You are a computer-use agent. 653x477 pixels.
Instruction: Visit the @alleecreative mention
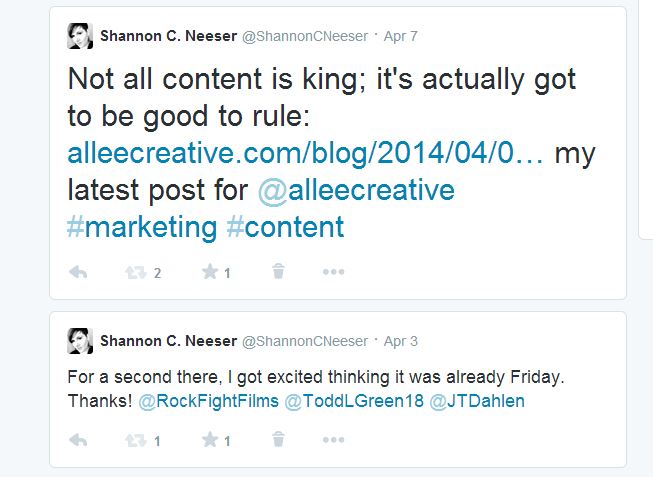pos(356,189)
